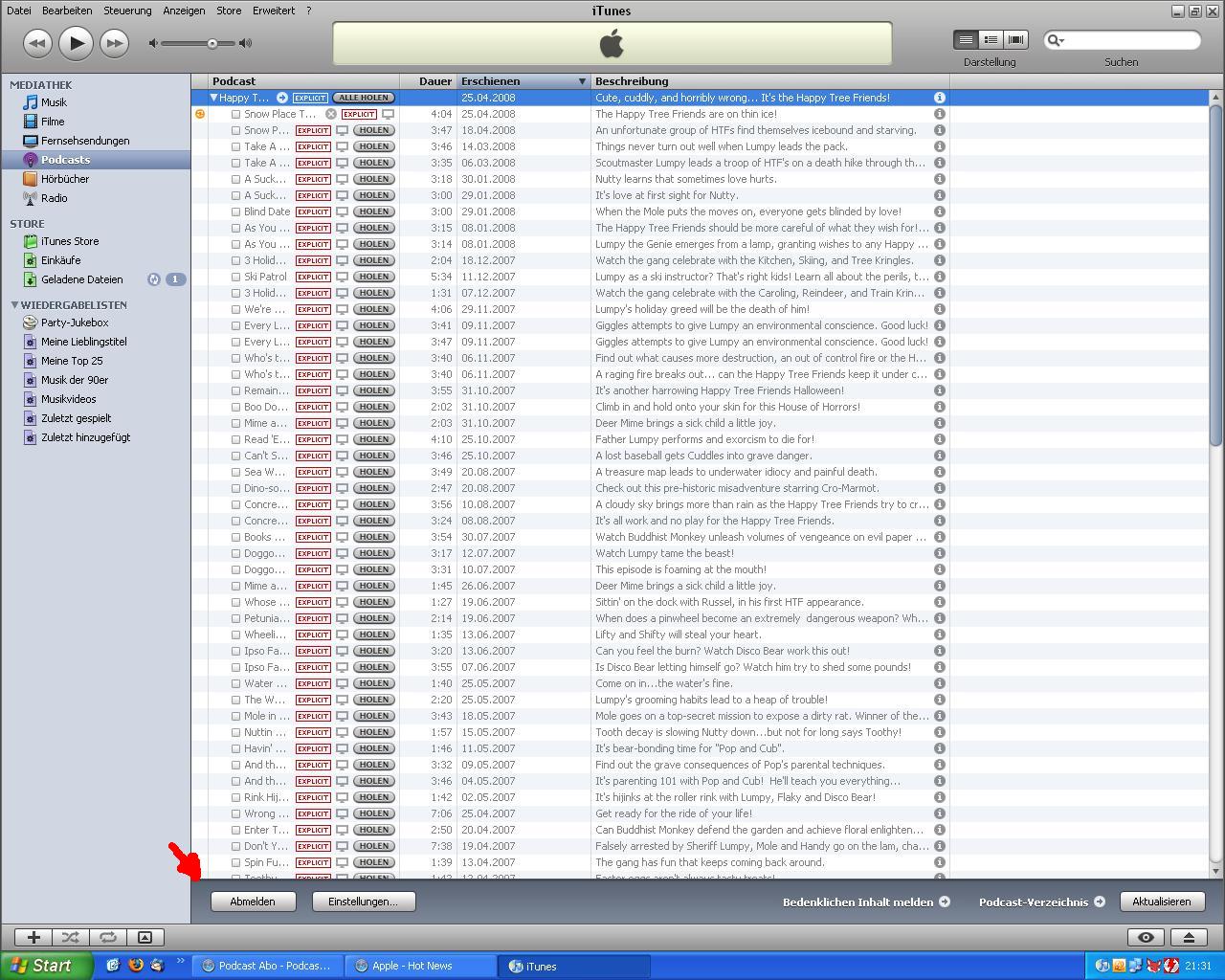This screenshot has height=980, width=1225.
Task: Click the Aktualisieren button
Action: tap(1162, 902)
